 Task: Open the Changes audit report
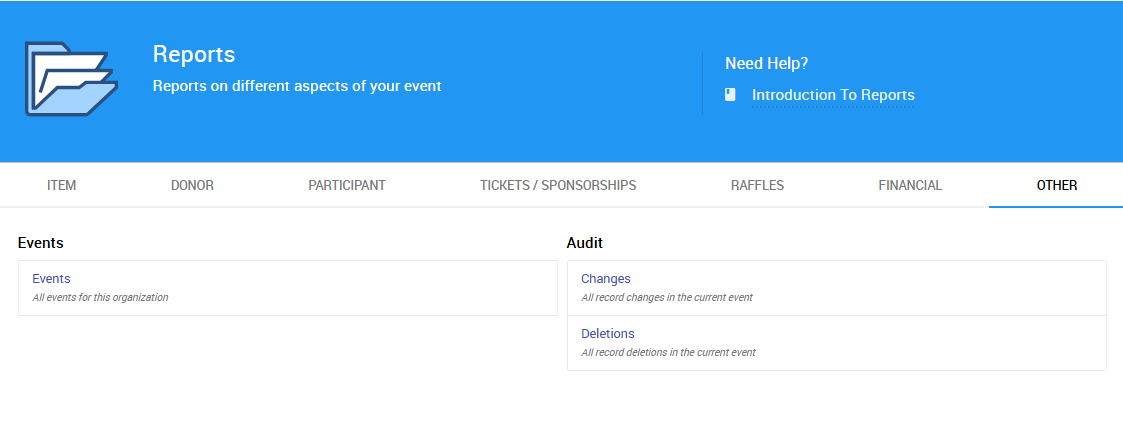point(605,279)
